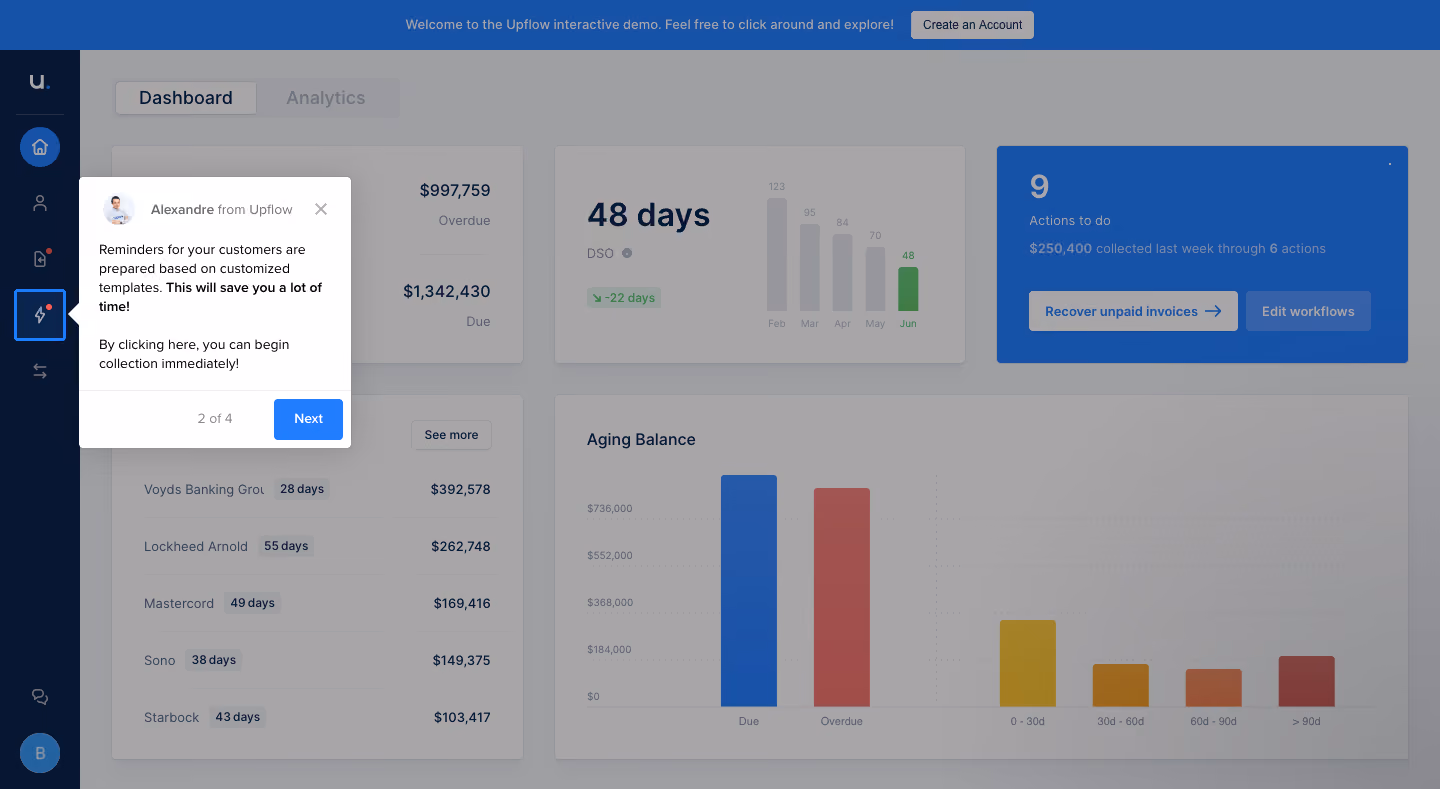The image size is (1440, 789).
Task: Click Alexandre's avatar photo in the tooltip
Action: coord(119,209)
